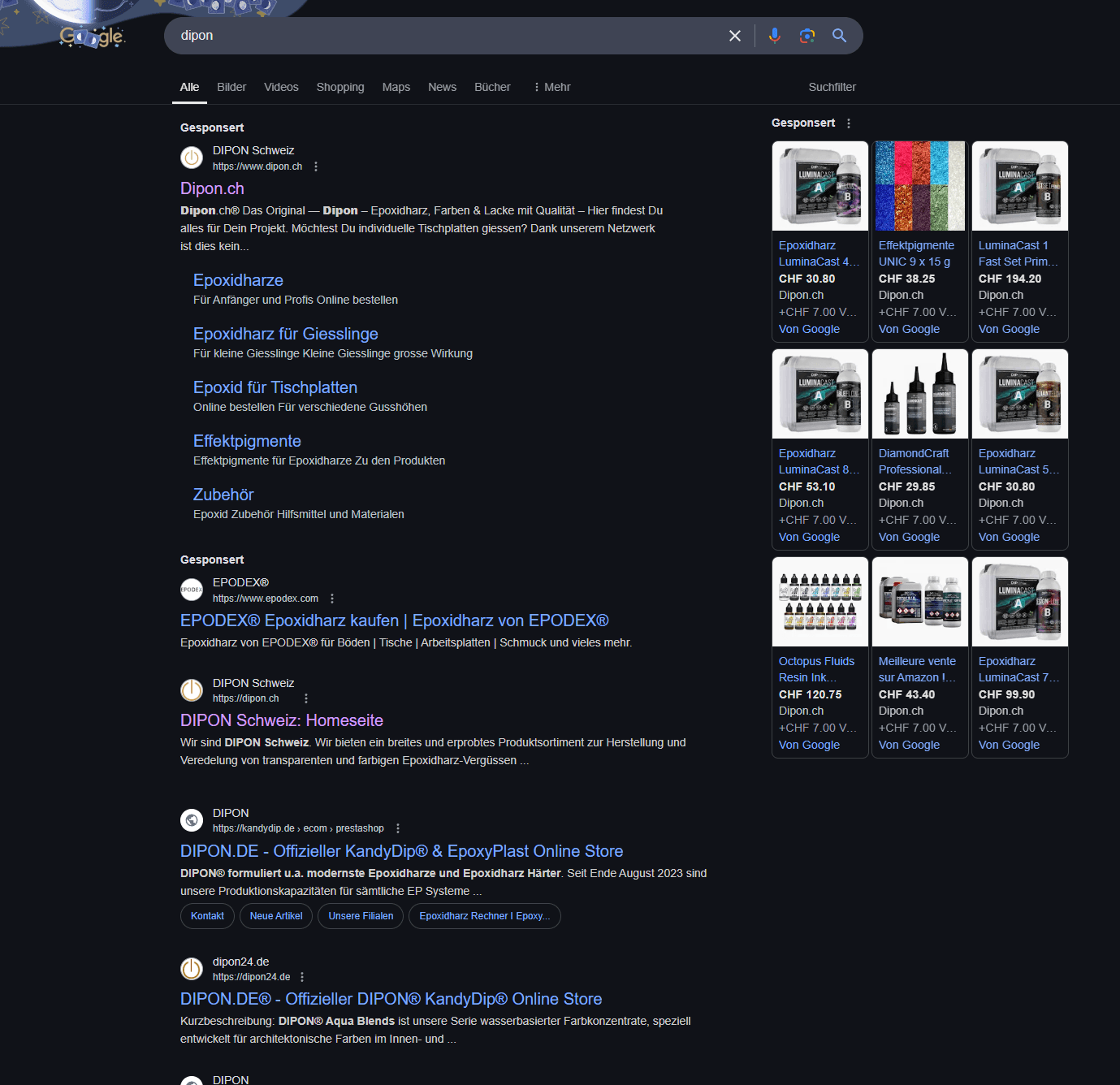Image resolution: width=1120 pixels, height=1085 pixels.
Task: Click the Kontakt chip
Action: [207, 916]
